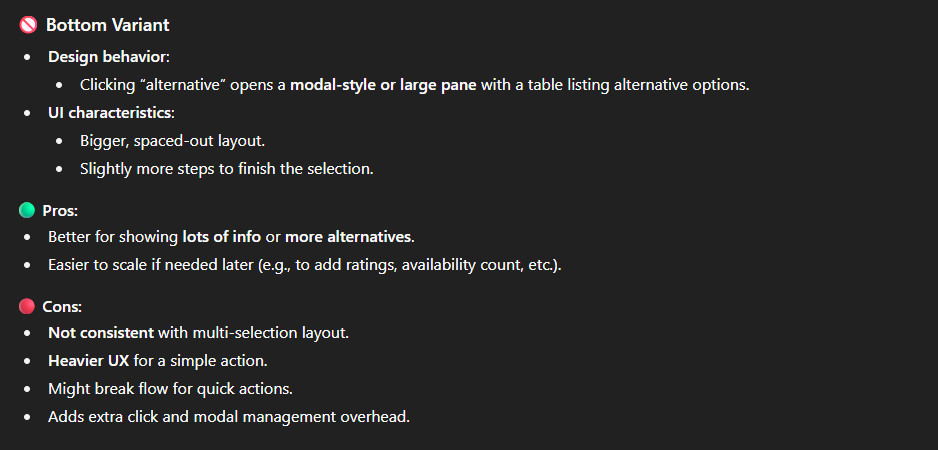Click the bold "more alternatives" phrase
This screenshot has height=450, width=938.
[347, 237]
